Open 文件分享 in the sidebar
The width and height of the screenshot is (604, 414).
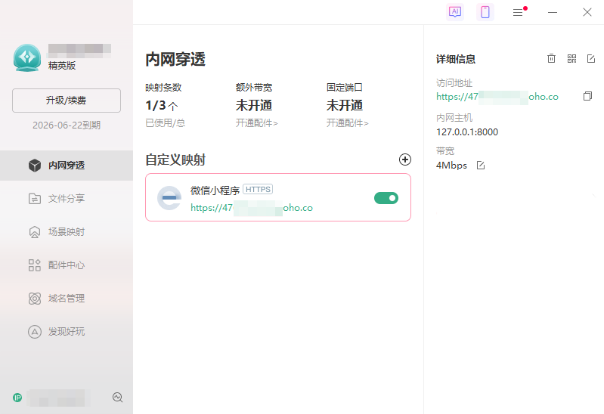point(66,199)
